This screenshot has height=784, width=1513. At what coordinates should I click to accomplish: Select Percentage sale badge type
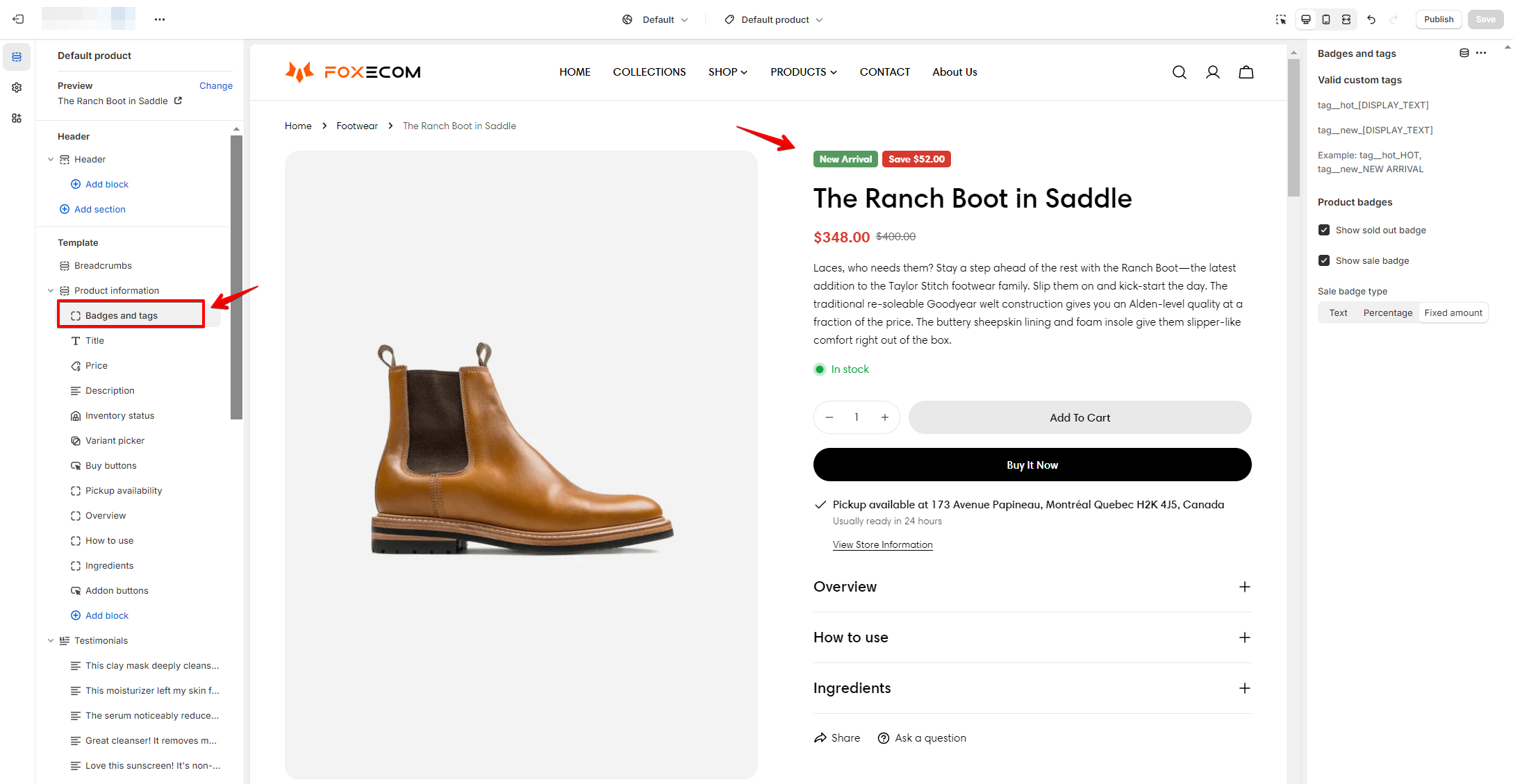[x=1387, y=313]
